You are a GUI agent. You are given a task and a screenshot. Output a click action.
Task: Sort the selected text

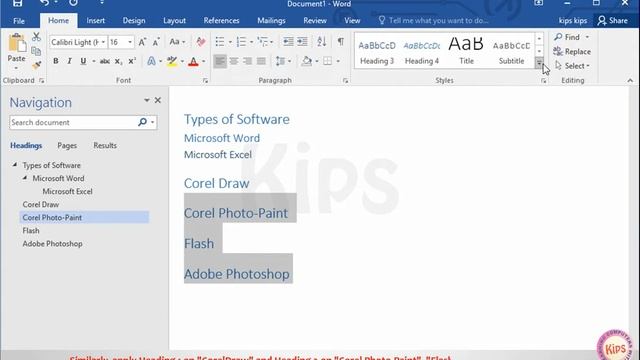coord(322,42)
